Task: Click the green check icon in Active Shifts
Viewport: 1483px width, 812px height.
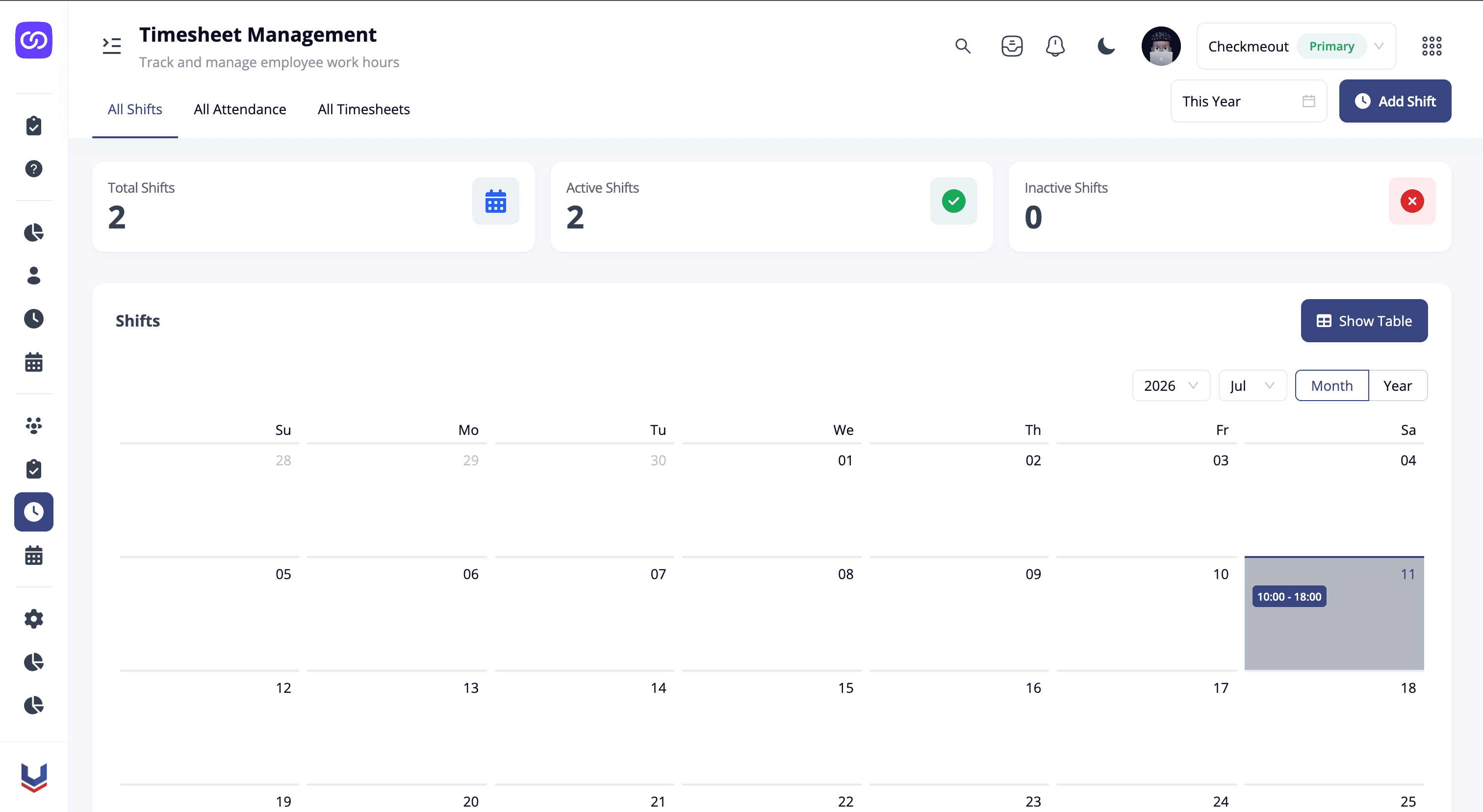Action: tap(953, 202)
